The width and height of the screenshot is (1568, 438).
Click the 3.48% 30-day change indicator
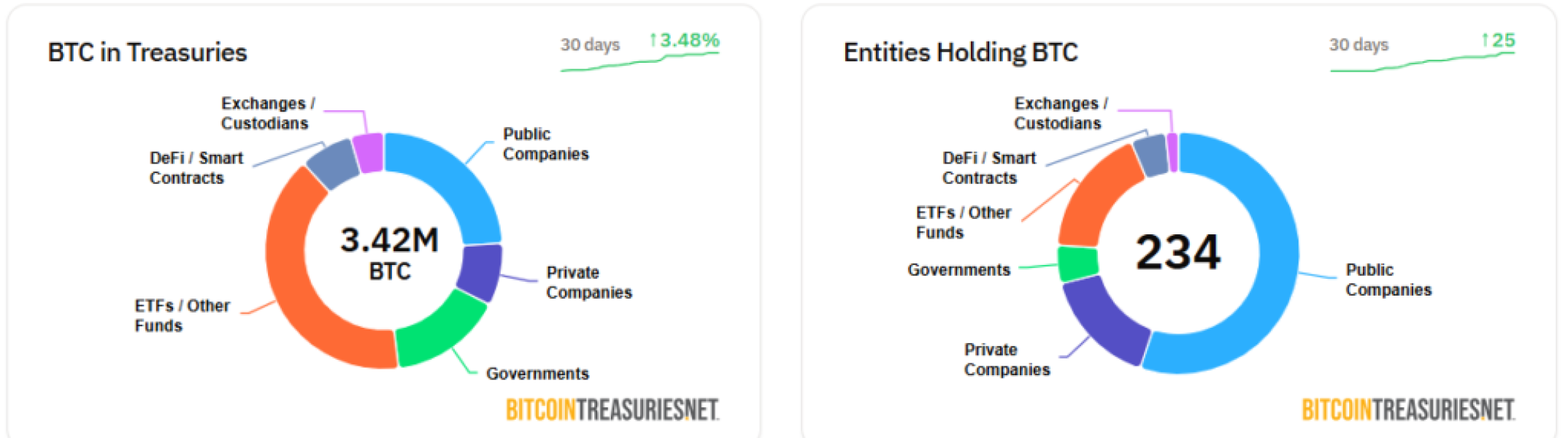click(684, 40)
